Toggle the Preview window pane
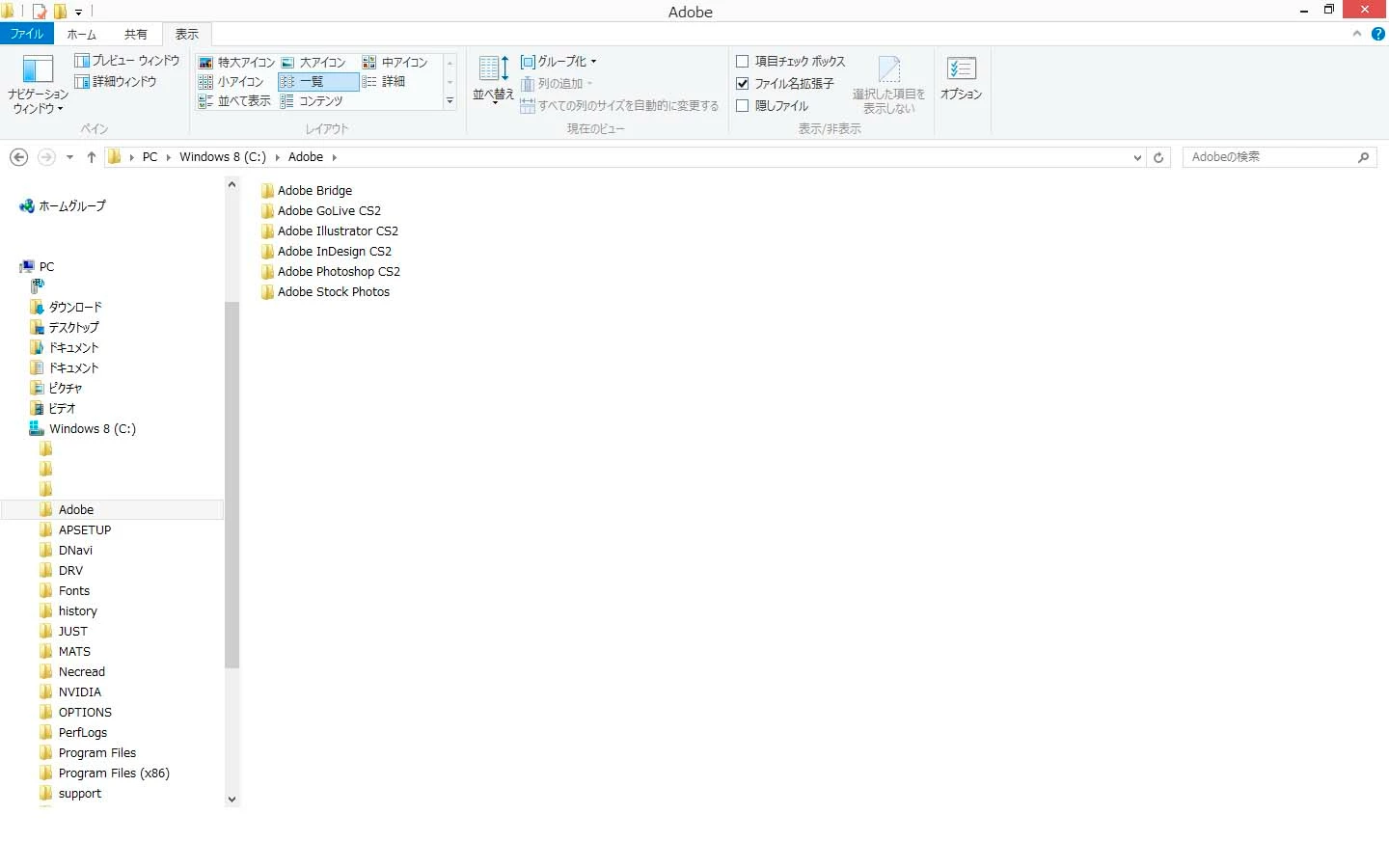The height and width of the screenshot is (868, 1389). click(x=127, y=61)
